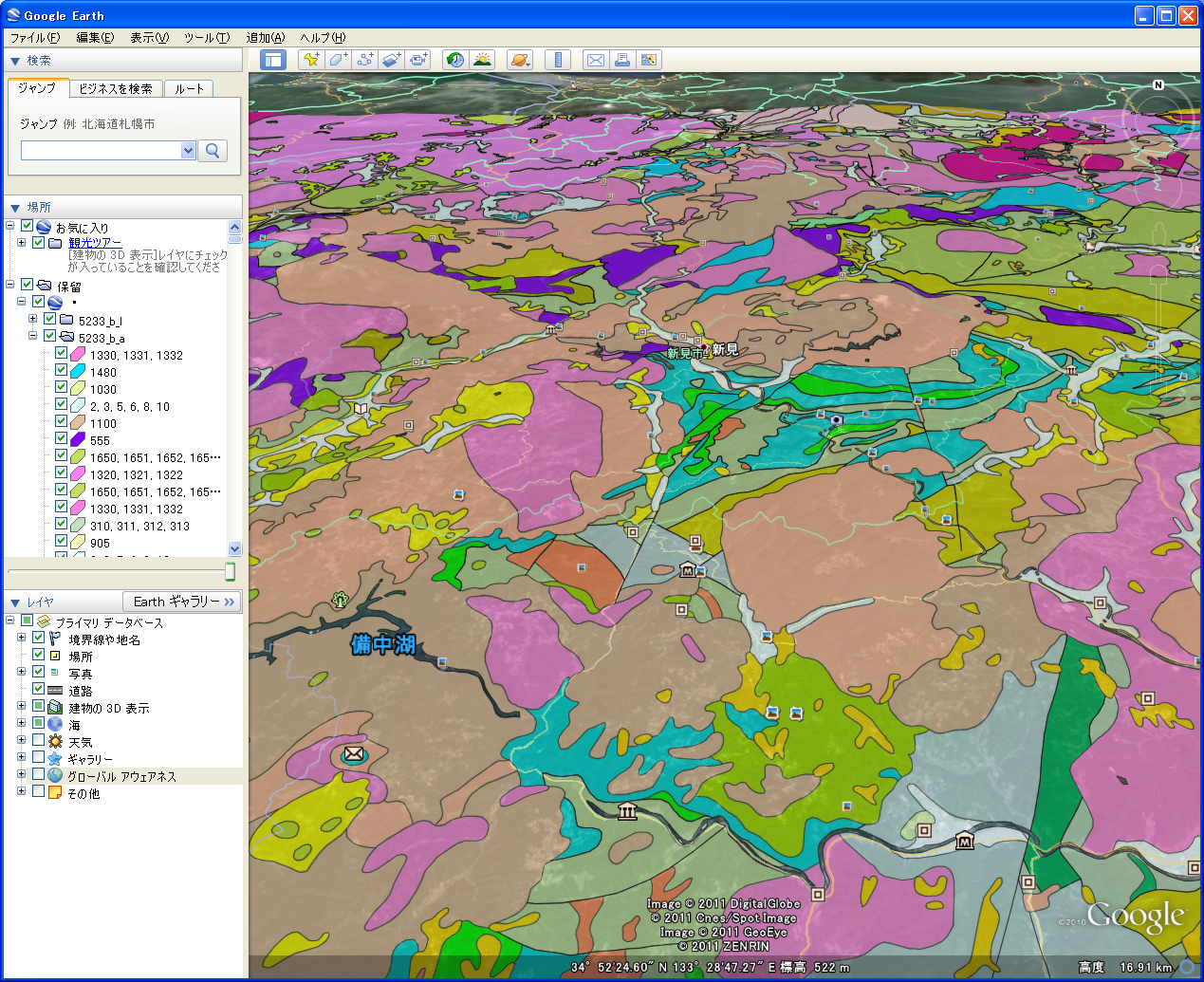This screenshot has width=1204, height=982.
Task: Click the search magnifier button
Action: [x=213, y=150]
